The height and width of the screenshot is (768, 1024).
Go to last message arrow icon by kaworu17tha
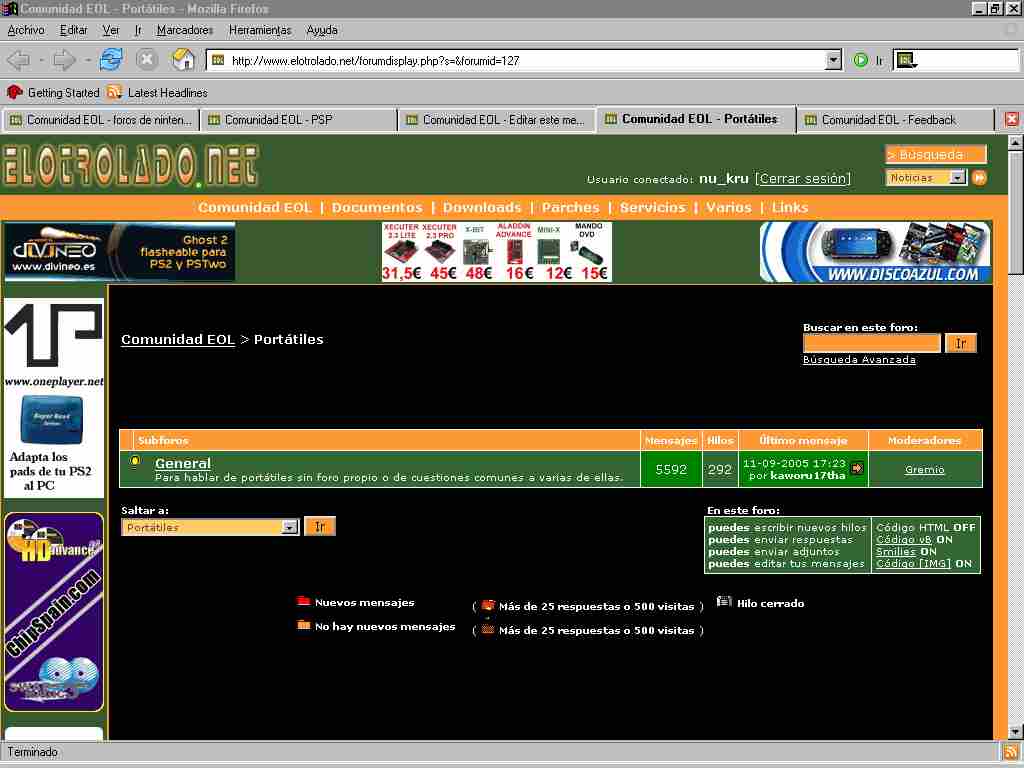(857, 468)
